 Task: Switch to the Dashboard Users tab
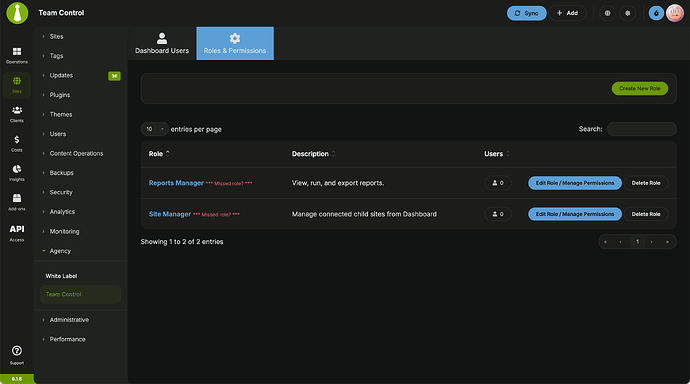[162, 44]
